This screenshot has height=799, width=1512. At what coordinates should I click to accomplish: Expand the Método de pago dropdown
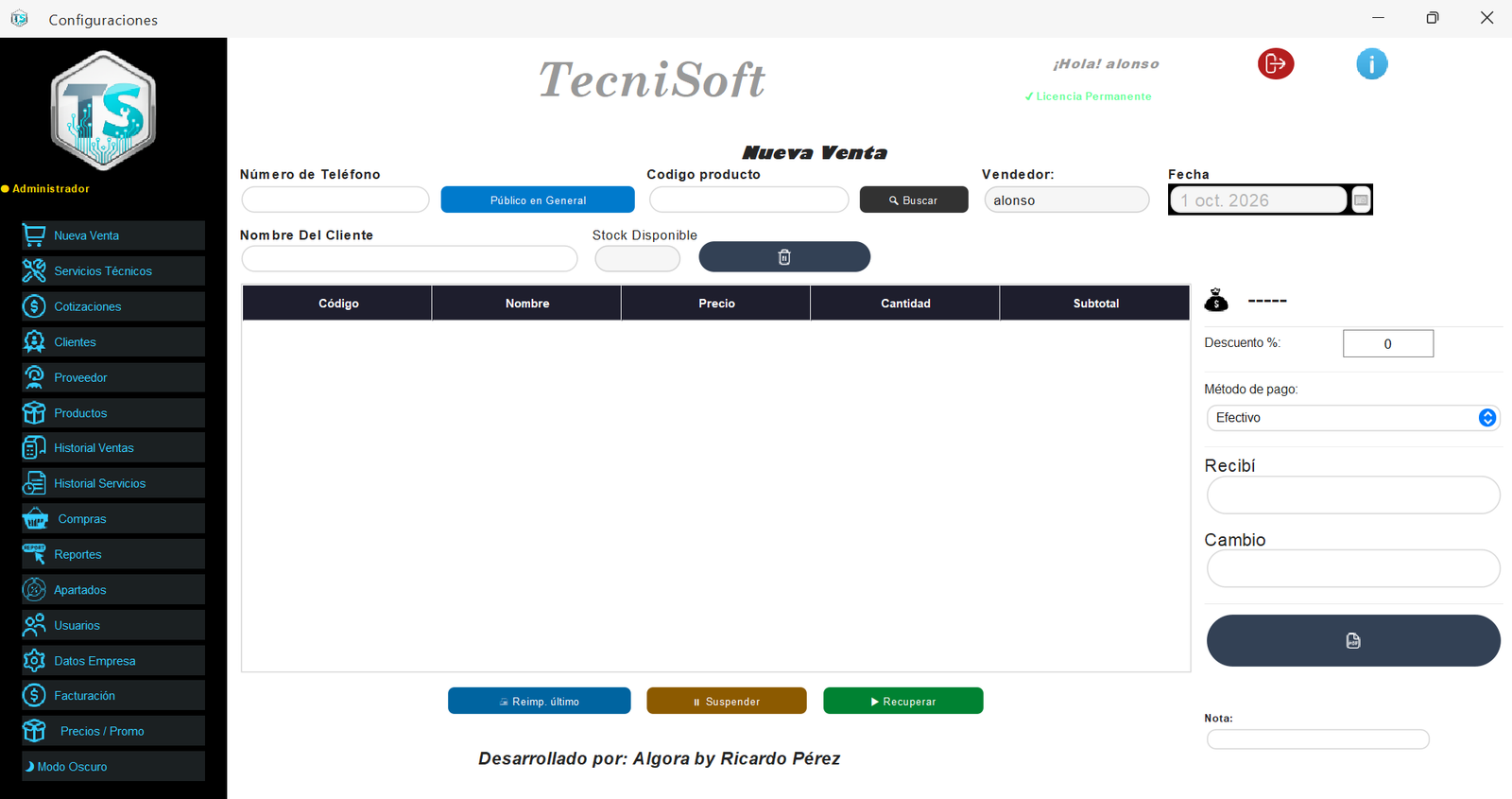[1353, 417]
